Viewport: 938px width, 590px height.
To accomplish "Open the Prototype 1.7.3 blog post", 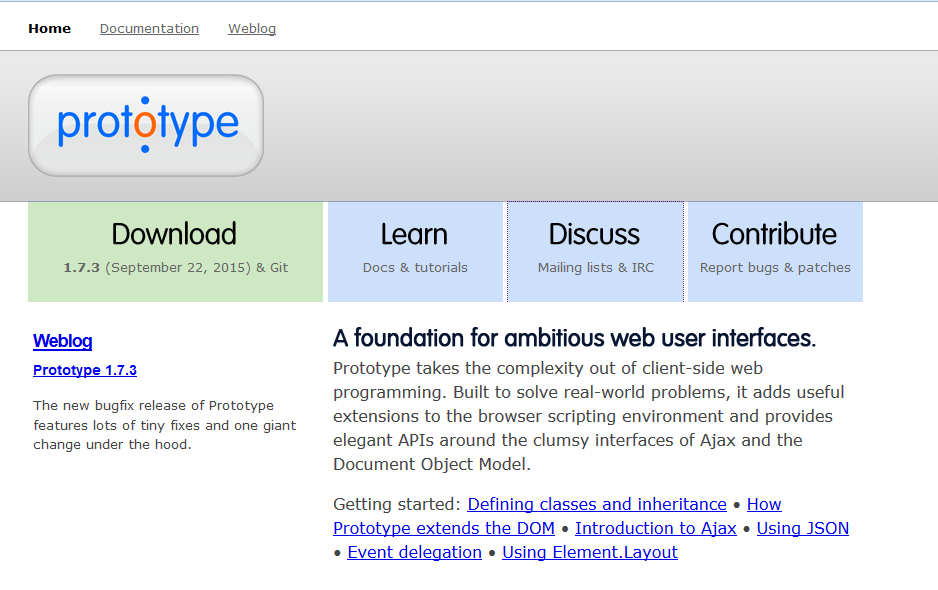I will click(85, 370).
